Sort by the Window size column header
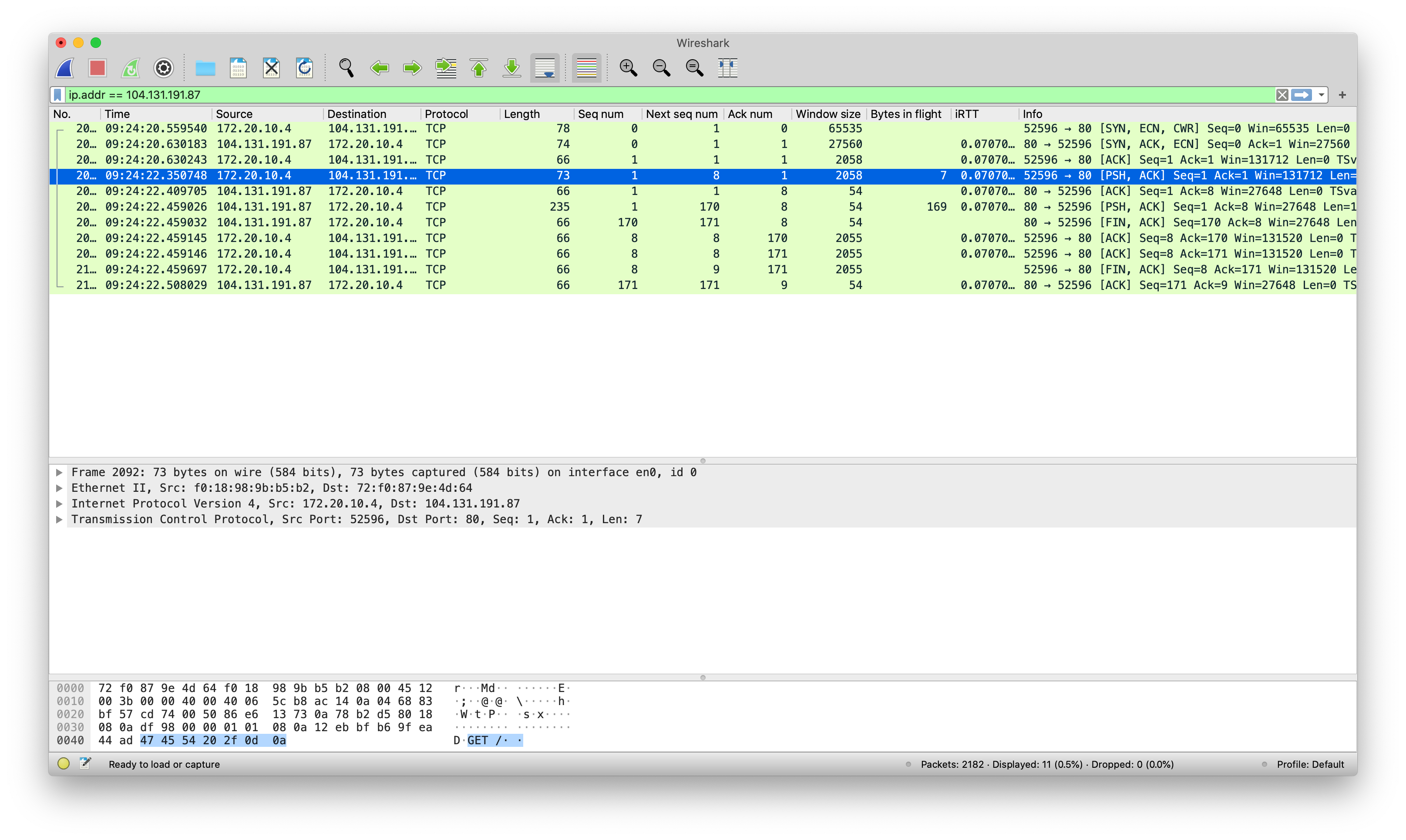Image resolution: width=1406 pixels, height=840 pixels. 828,114
